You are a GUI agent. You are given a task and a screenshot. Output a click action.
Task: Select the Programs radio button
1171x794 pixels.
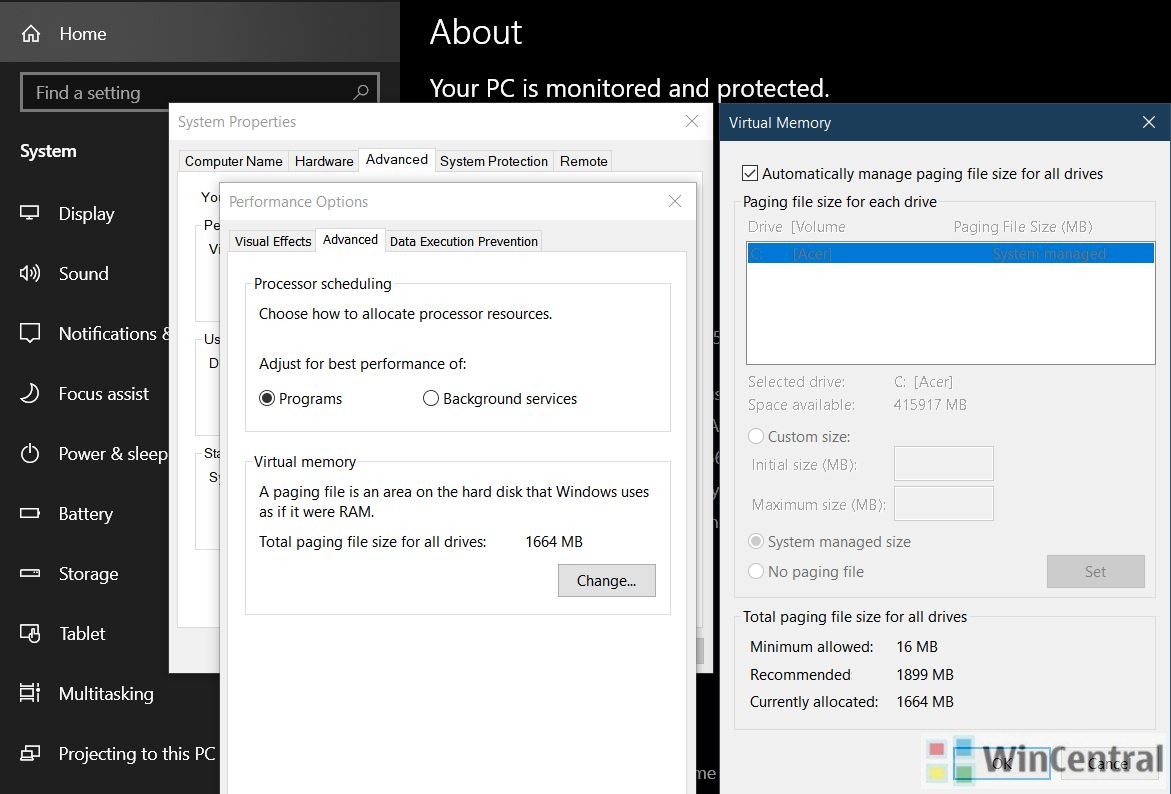click(x=267, y=399)
